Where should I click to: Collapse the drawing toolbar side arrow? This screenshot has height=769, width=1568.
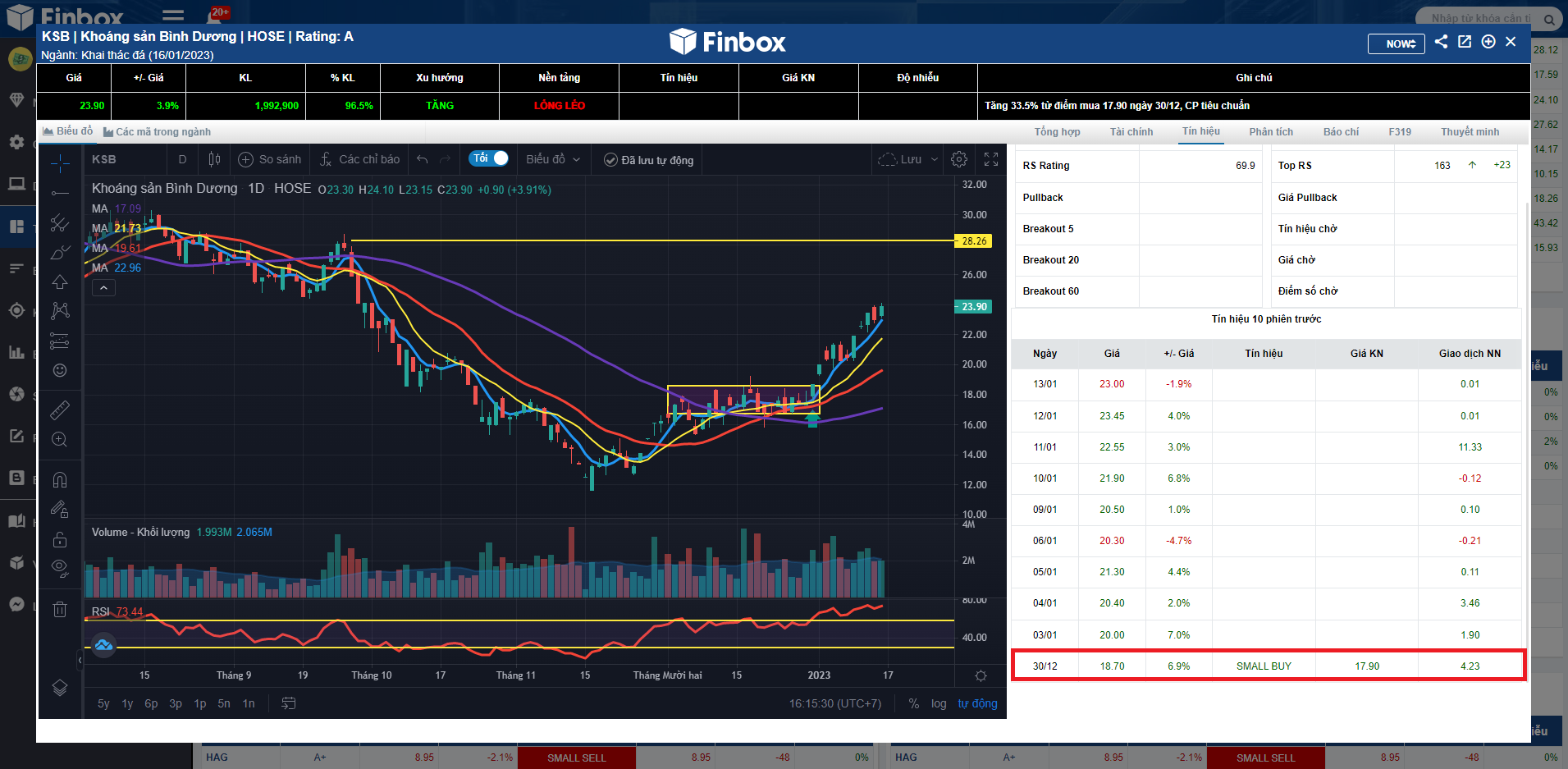click(x=80, y=659)
